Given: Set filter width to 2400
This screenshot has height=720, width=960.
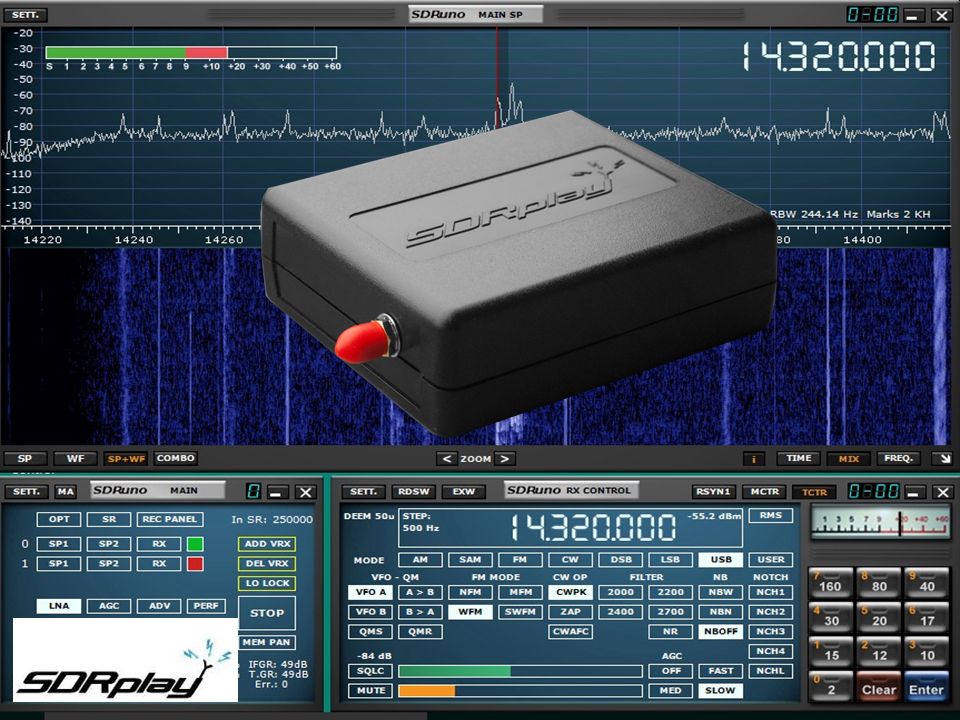Looking at the screenshot, I should pos(620,612).
